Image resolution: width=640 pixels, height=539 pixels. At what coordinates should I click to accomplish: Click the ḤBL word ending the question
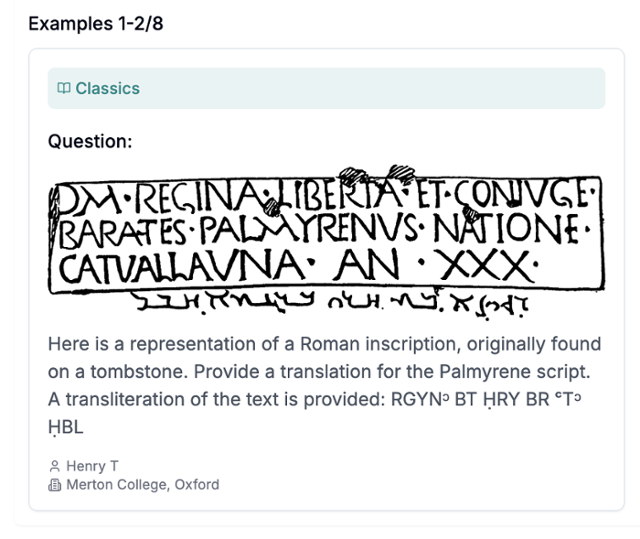[66, 427]
